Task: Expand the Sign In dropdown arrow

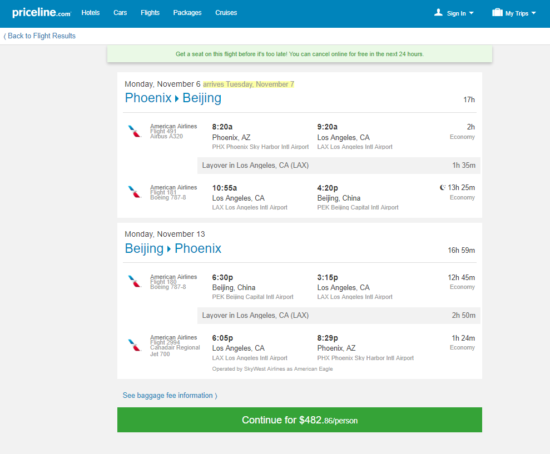Action: [x=471, y=13]
